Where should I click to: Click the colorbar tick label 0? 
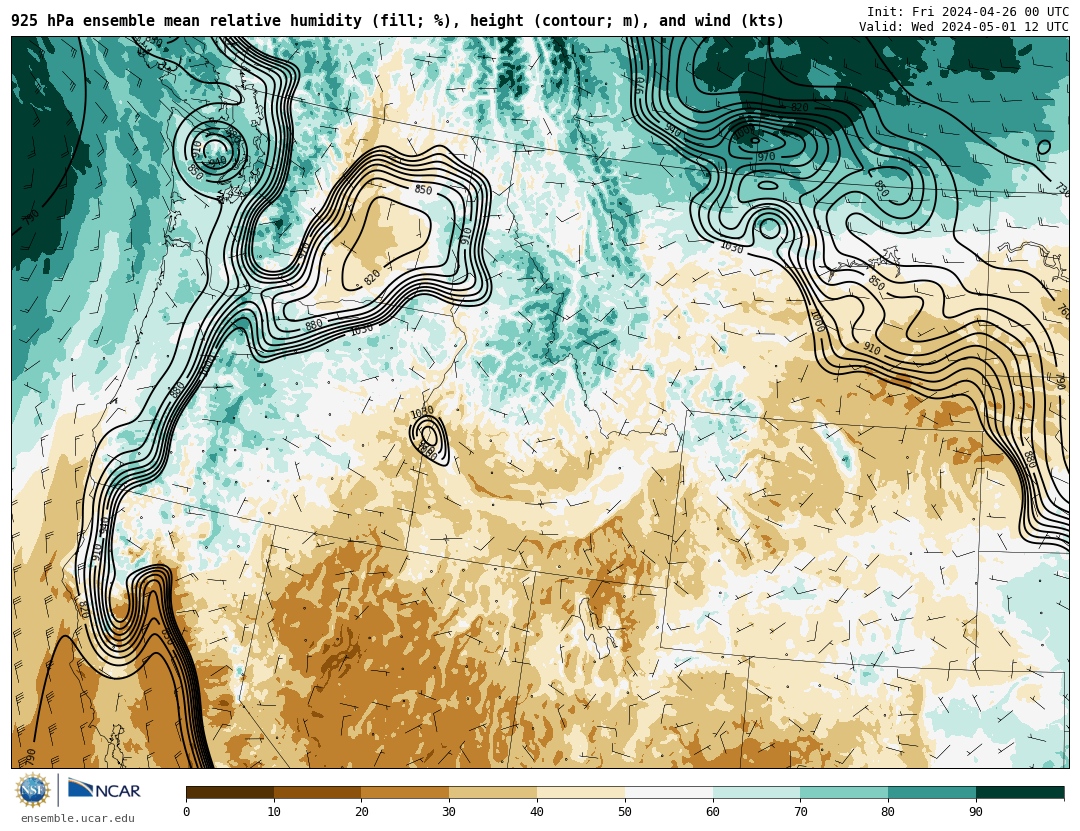pyautogui.click(x=187, y=812)
